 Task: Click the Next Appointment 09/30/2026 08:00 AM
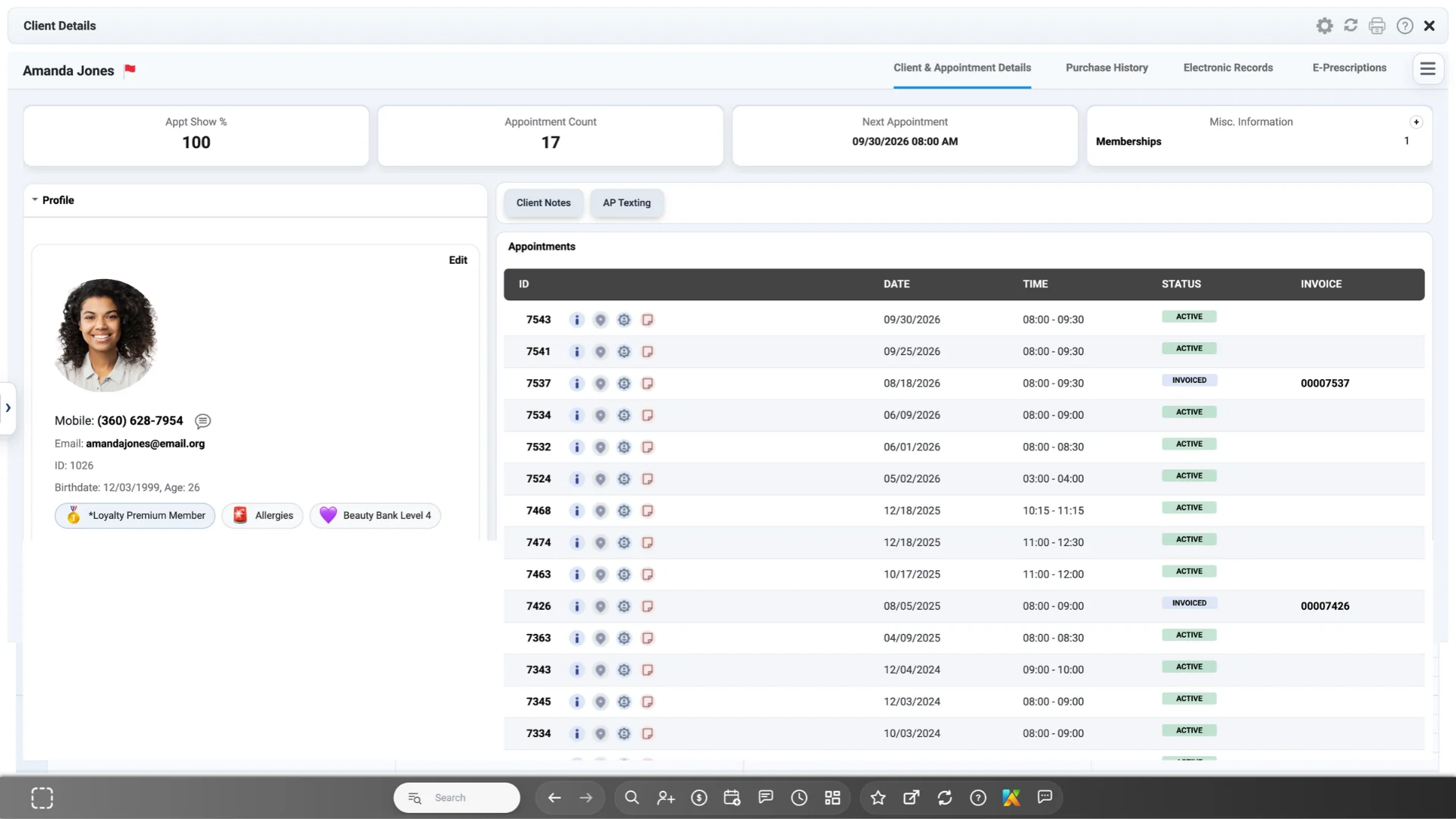pyautogui.click(x=905, y=142)
